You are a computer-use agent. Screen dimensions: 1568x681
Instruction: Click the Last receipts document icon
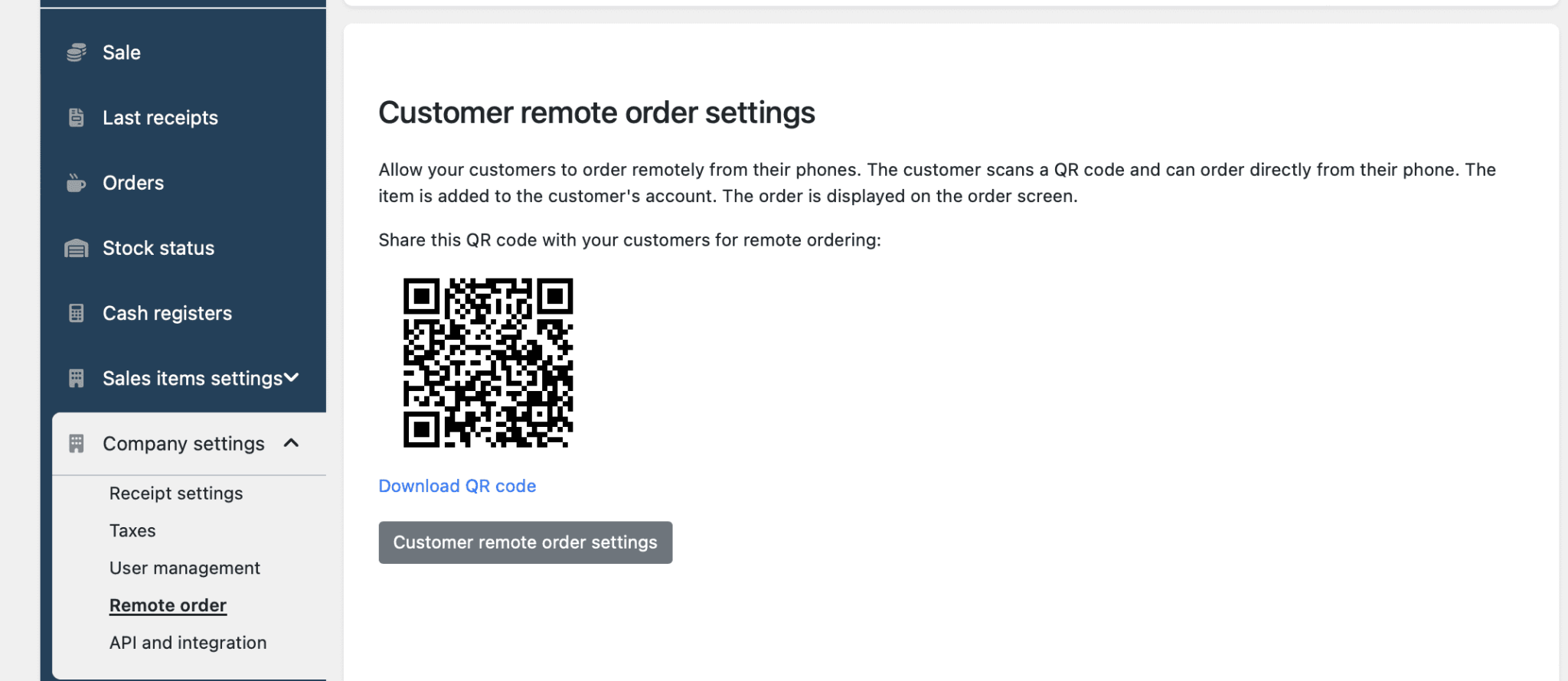pyautogui.click(x=76, y=117)
